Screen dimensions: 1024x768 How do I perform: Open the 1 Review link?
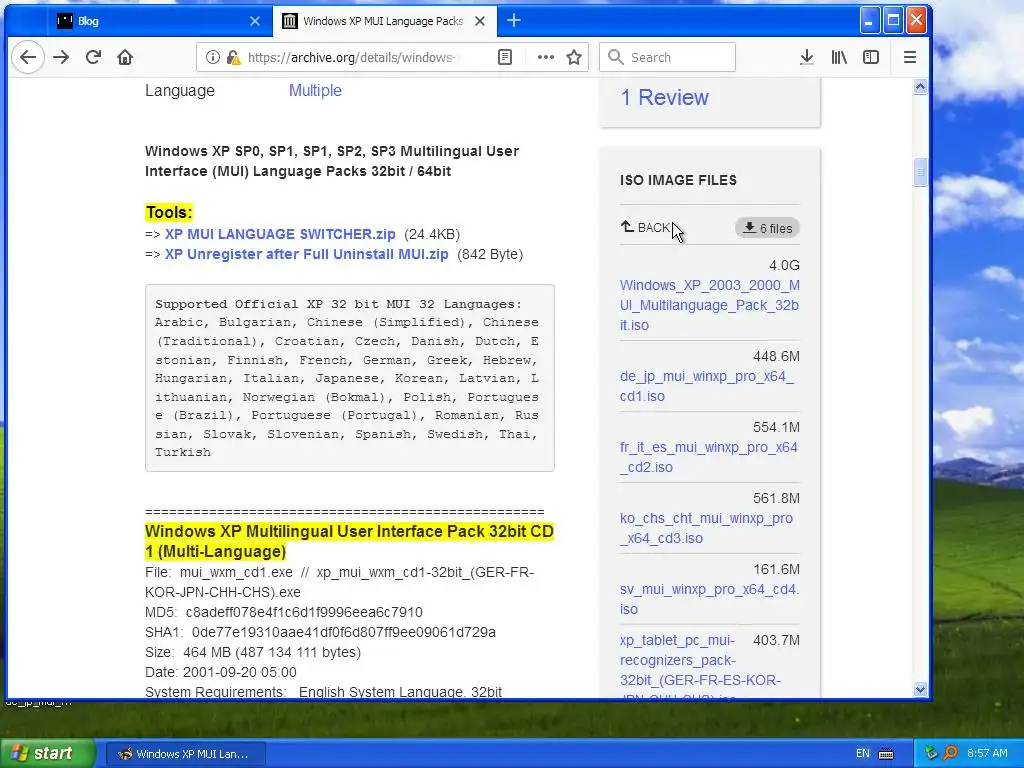664,97
